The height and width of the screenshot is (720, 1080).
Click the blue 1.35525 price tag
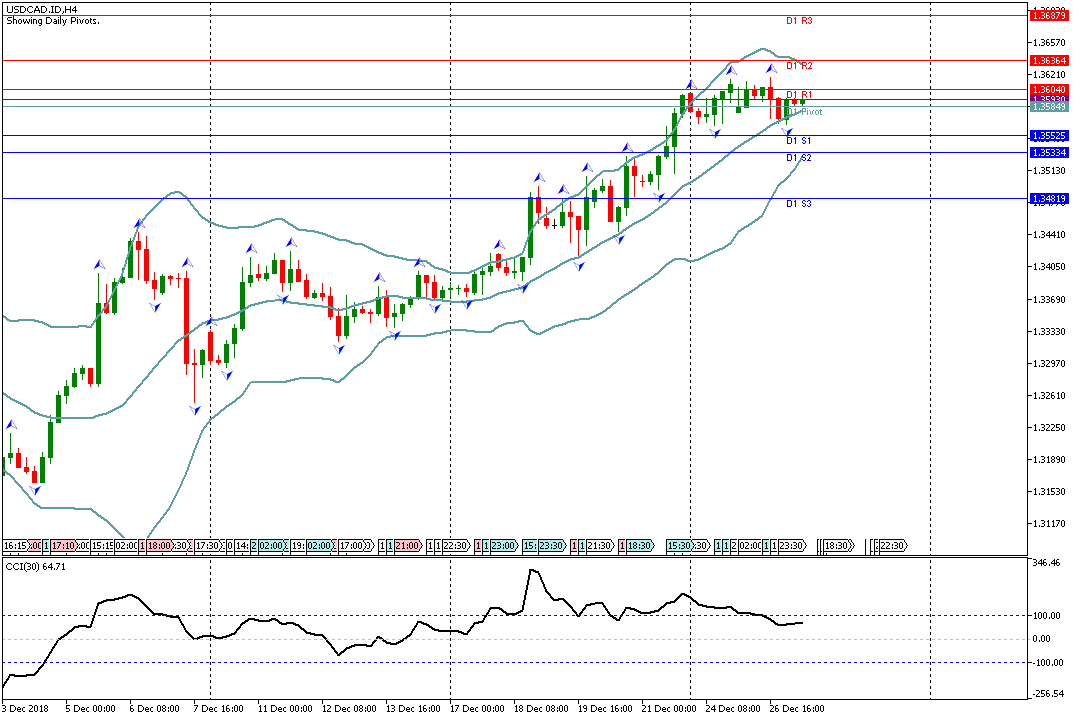(x=1049, y=136)
